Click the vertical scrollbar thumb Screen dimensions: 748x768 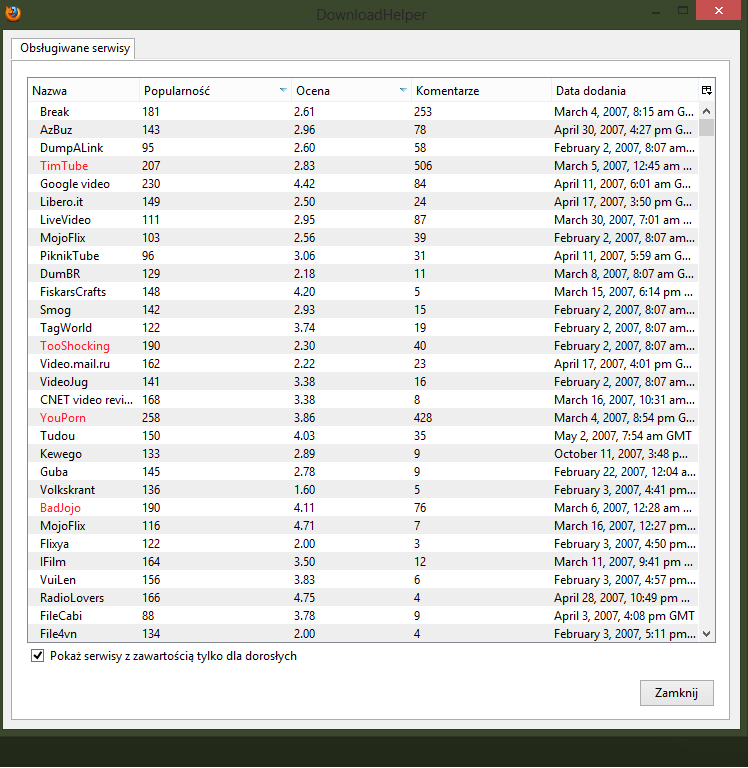706,127
